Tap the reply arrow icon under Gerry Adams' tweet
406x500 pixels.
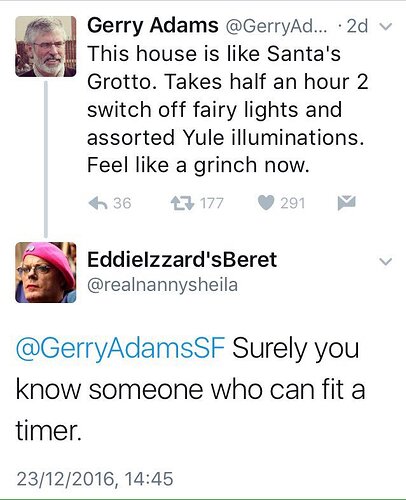pyautogui.click(x=98, y=203)
